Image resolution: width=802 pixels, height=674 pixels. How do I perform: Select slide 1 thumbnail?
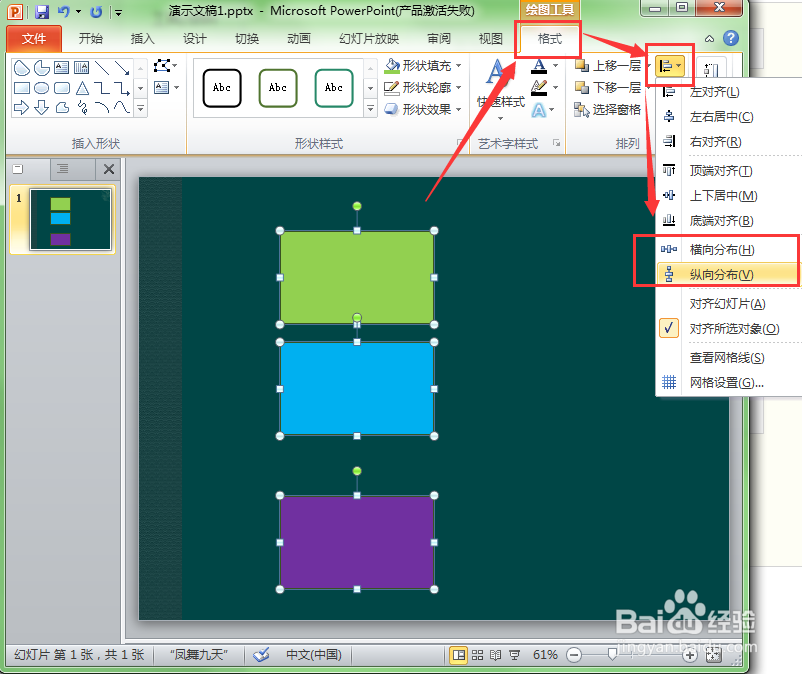(70, 219)
